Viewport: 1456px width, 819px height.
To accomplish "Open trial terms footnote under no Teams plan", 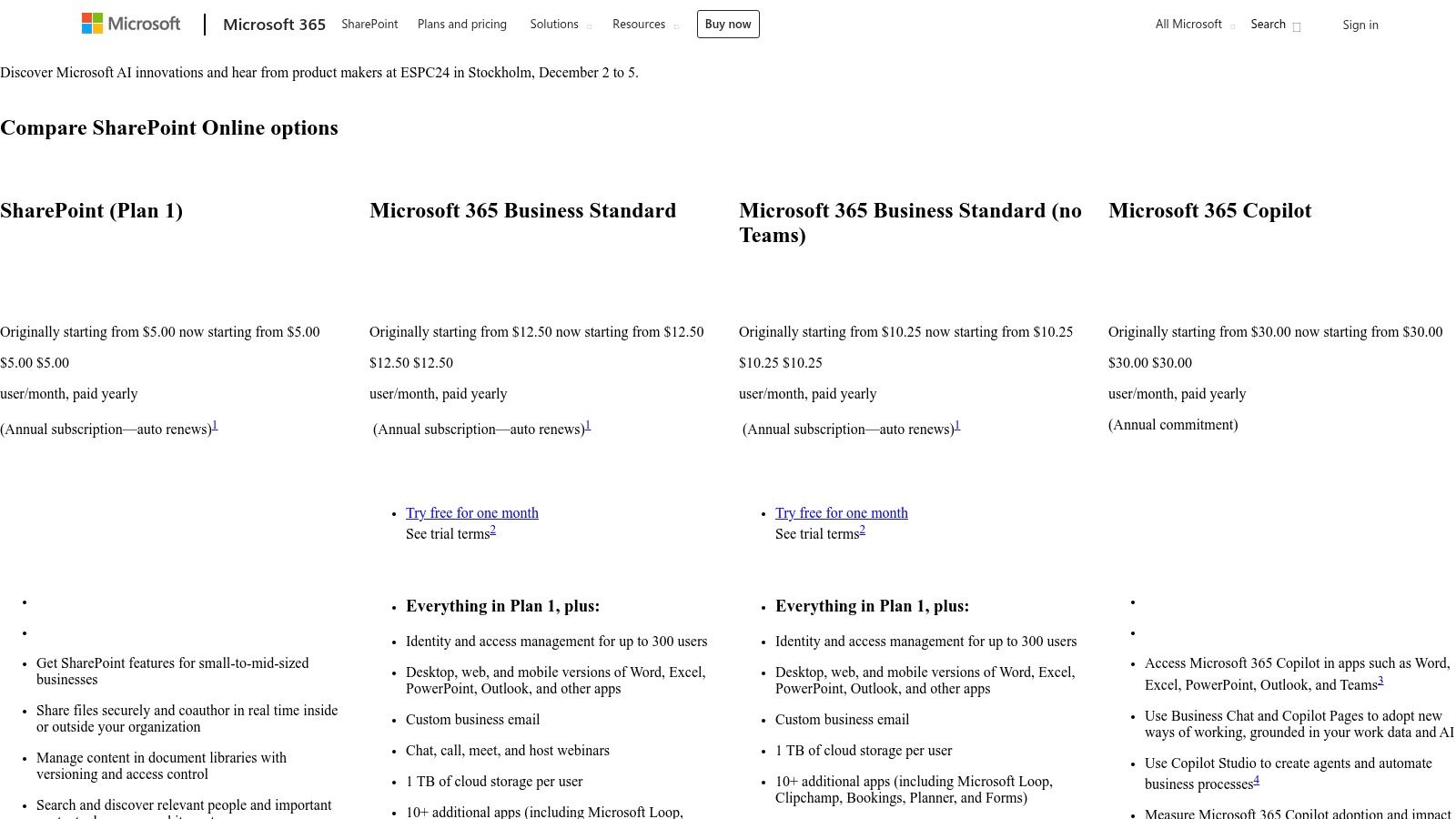I will [862, 529].
